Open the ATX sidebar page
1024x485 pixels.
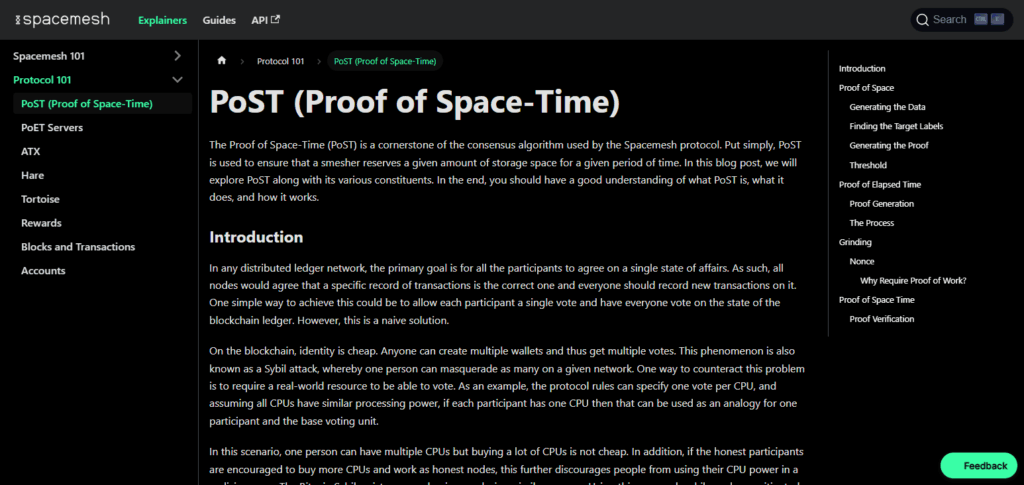click(31, 151)
